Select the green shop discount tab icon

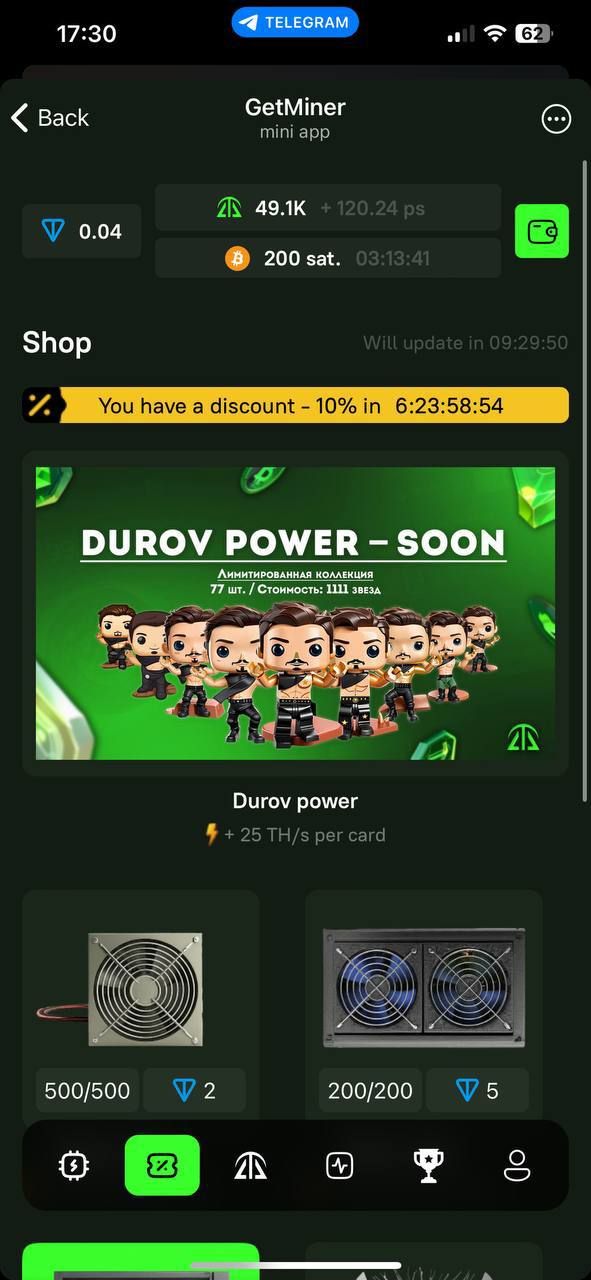click(162, 1165)
